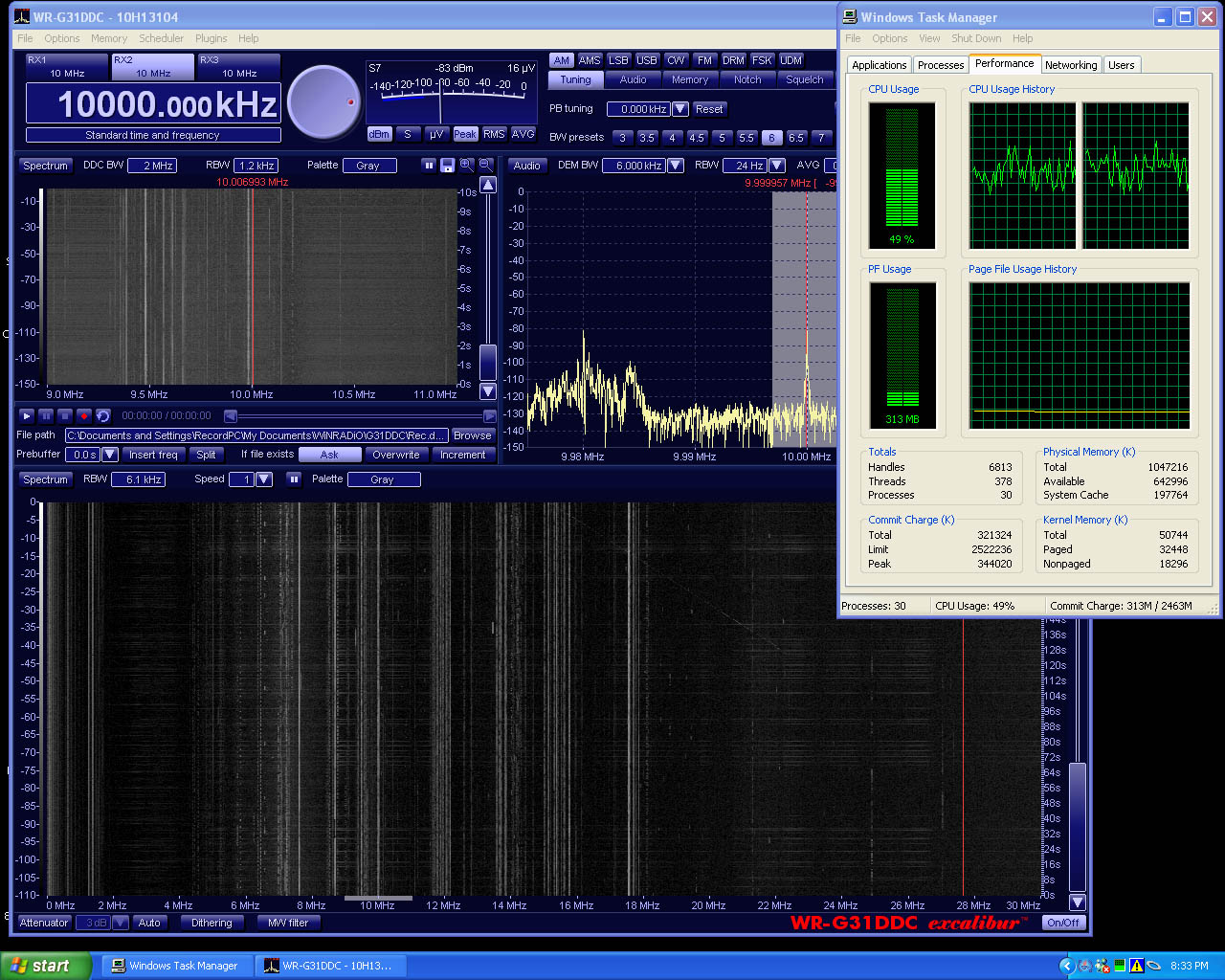Click the Split button

coord(206,455)
